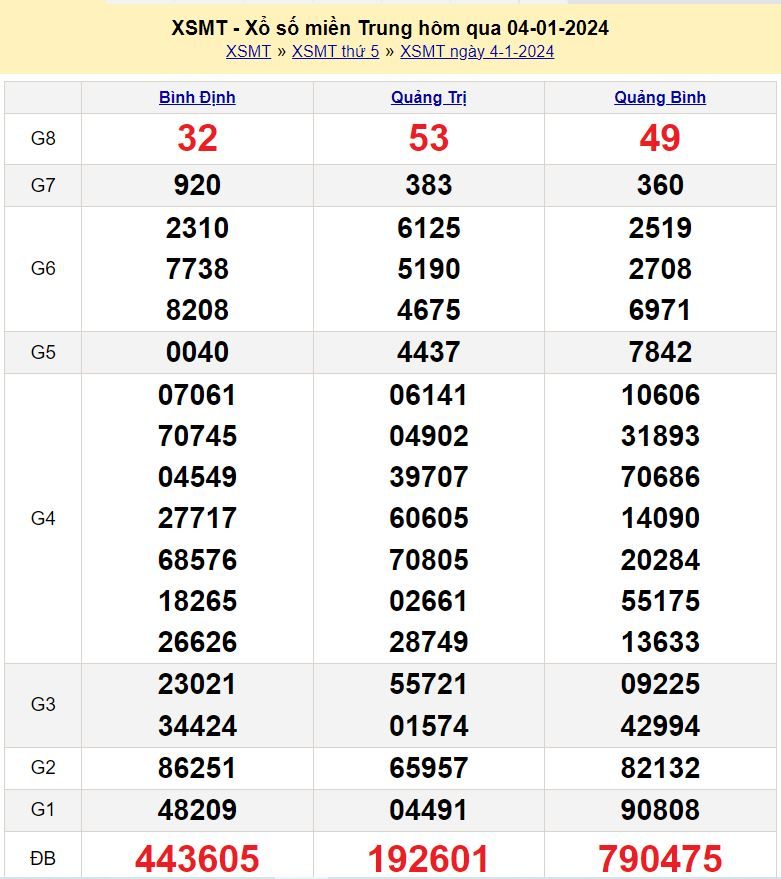Click the red G8 number 53

pos(429,138)
